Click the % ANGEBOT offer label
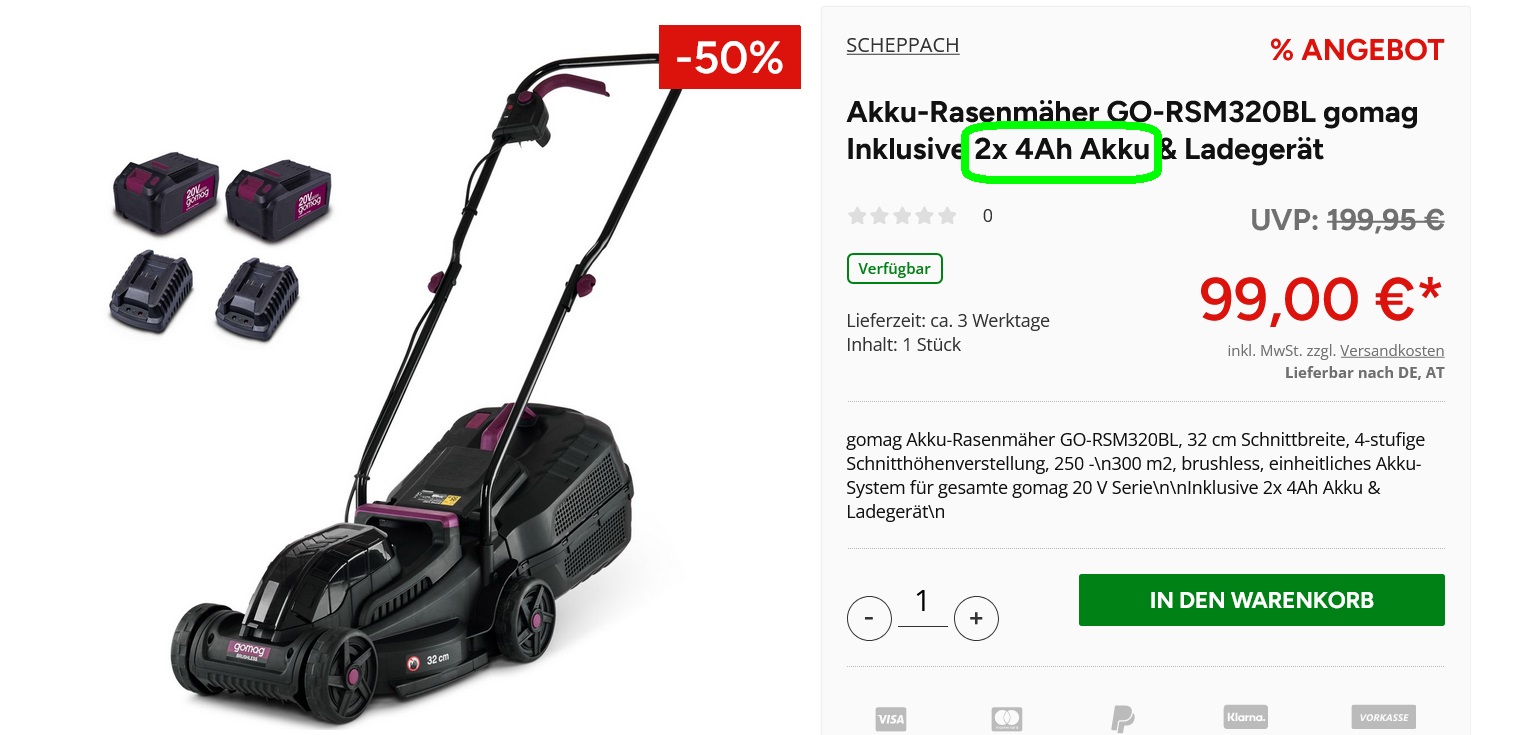The image size is (1528, 735). pos(1357,50)
